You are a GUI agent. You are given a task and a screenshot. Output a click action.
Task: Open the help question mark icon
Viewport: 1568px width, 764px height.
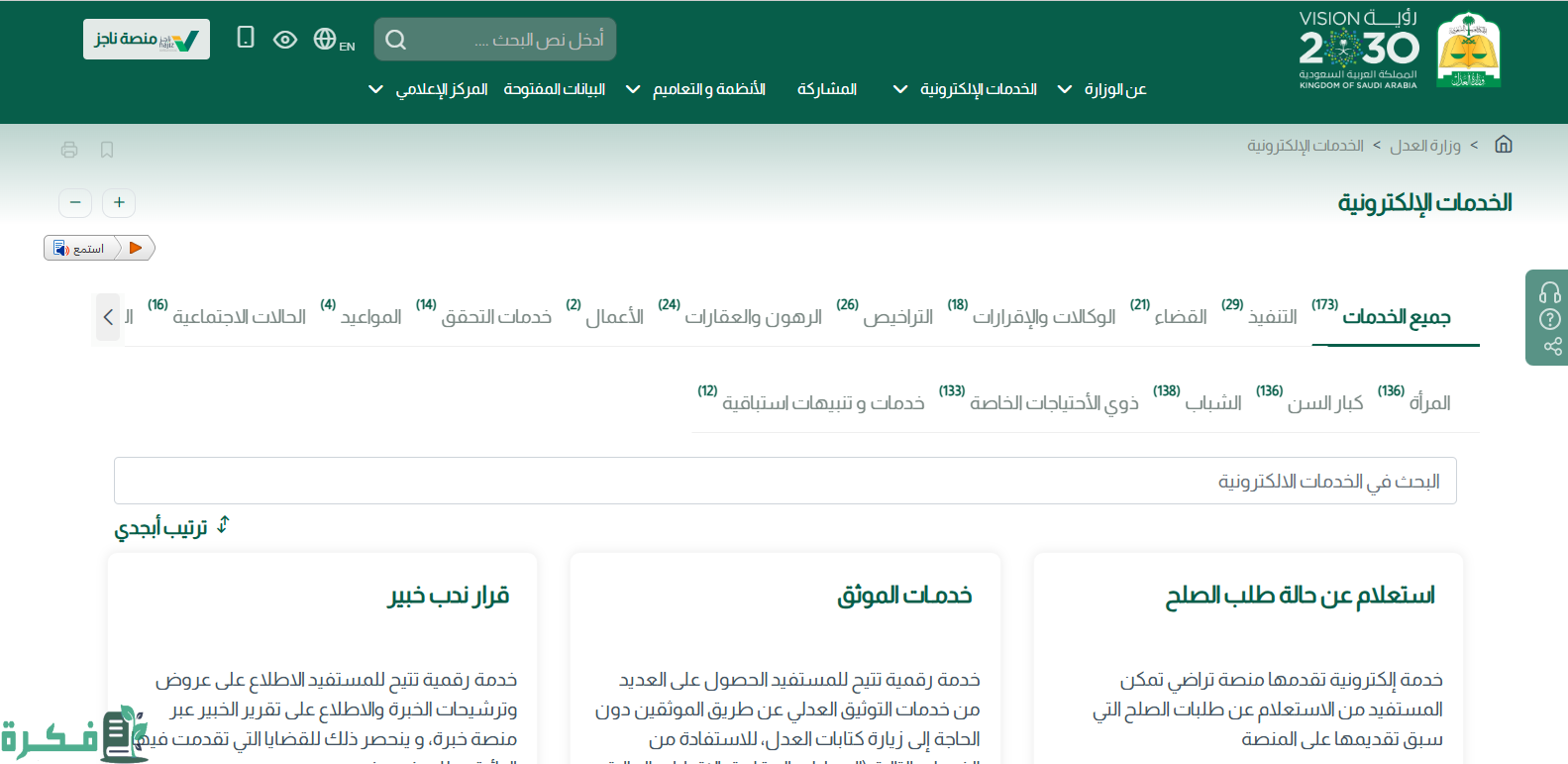tap(1549, 319)
